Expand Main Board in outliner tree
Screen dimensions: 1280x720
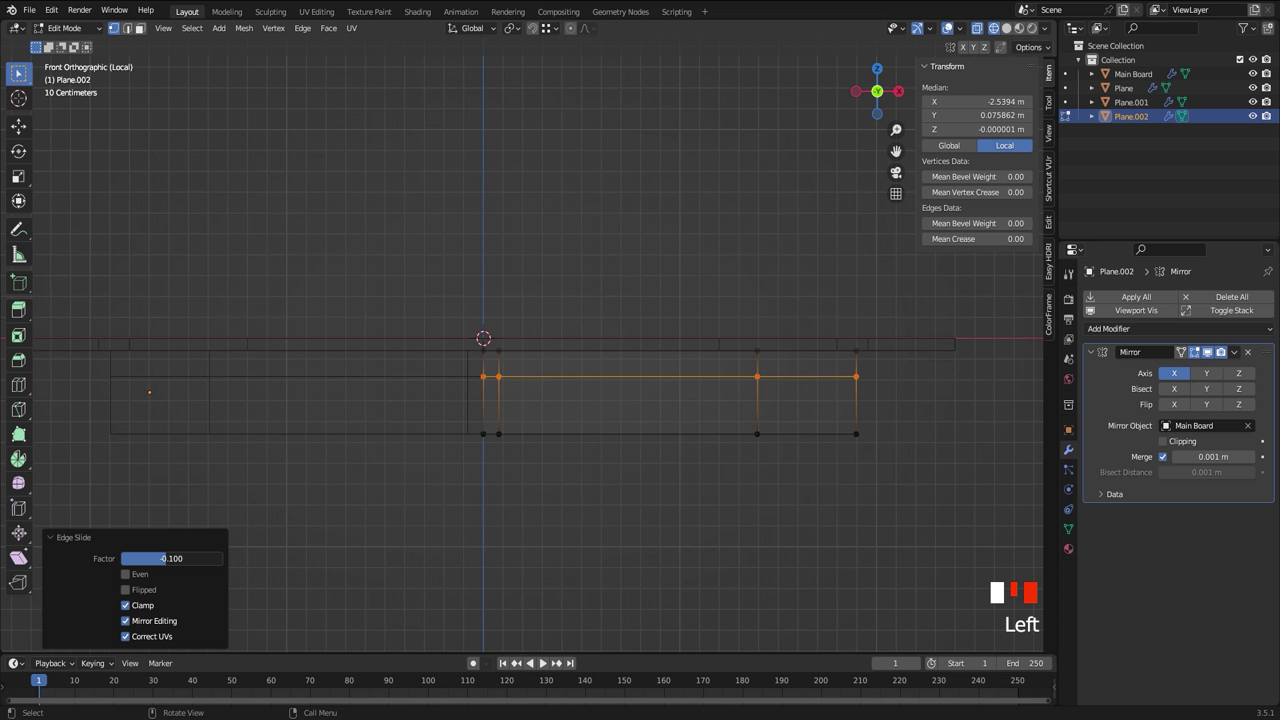point(1092,74)
